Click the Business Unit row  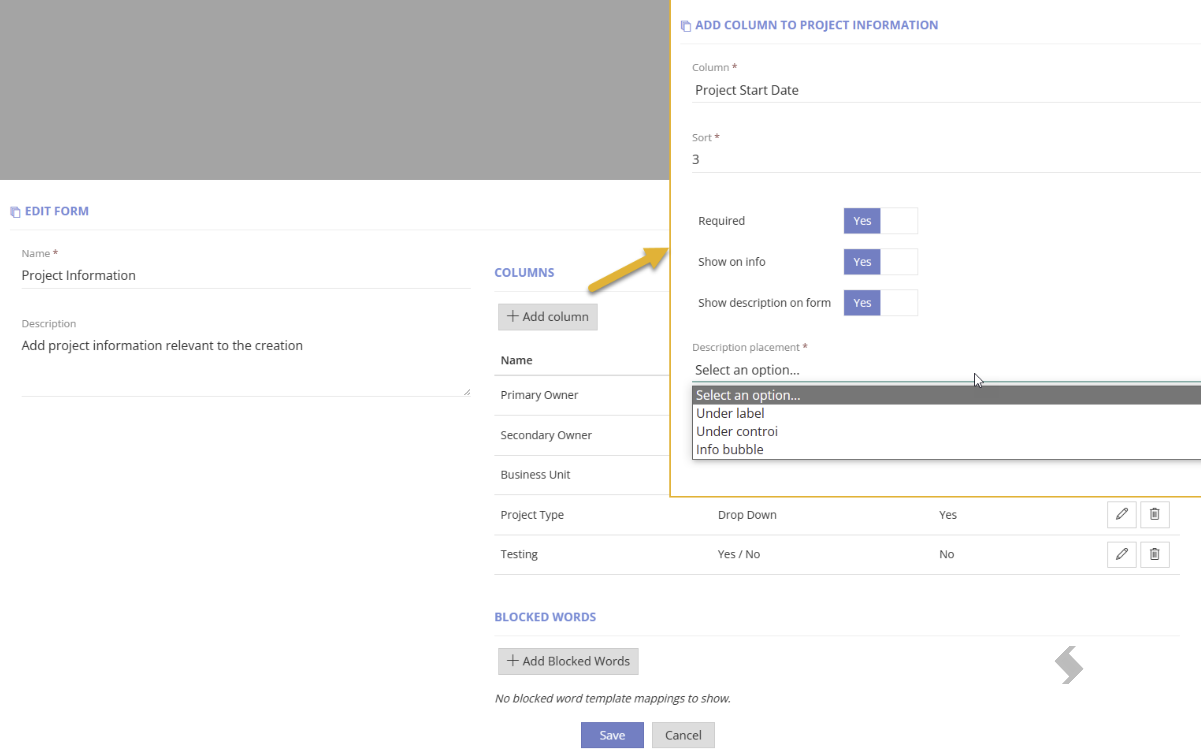582,475
